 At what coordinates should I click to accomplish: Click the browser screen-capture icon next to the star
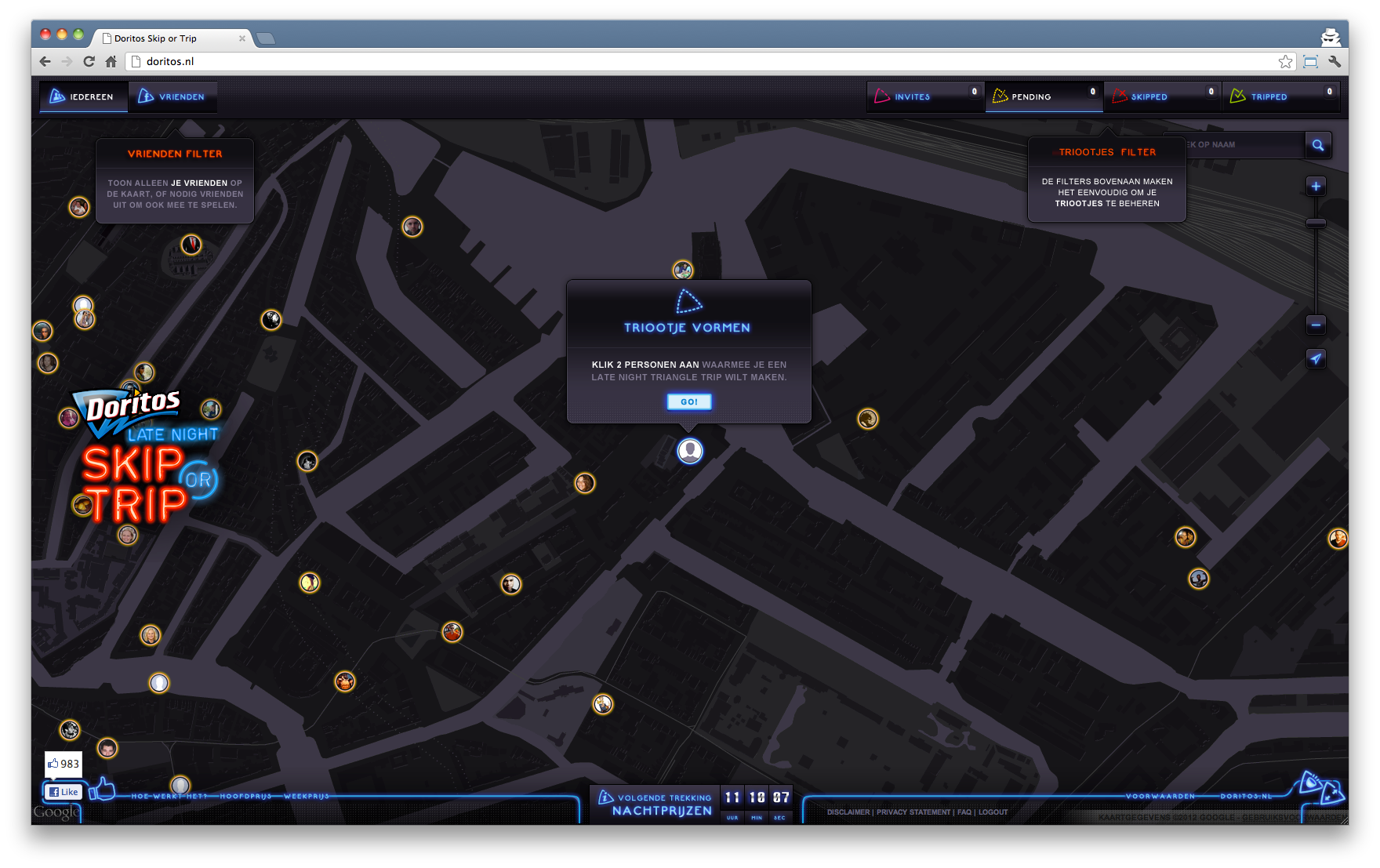click(1310, 61)
